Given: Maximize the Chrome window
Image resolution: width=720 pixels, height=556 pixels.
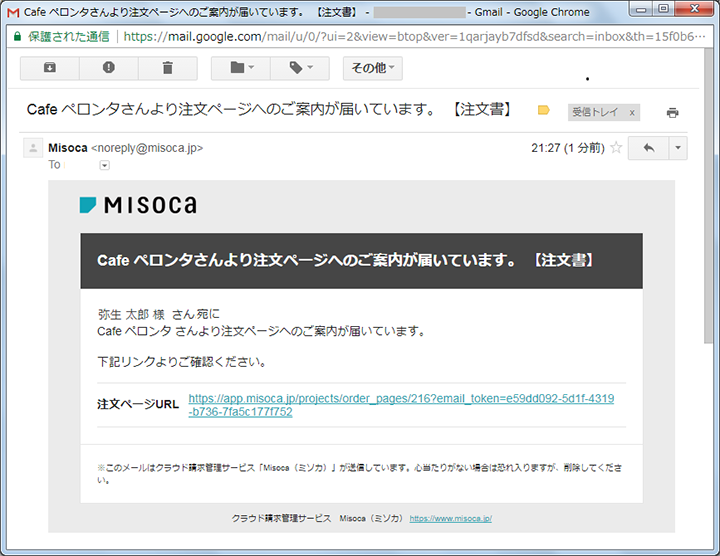Looking at the screenshot, I should (664, 9).
